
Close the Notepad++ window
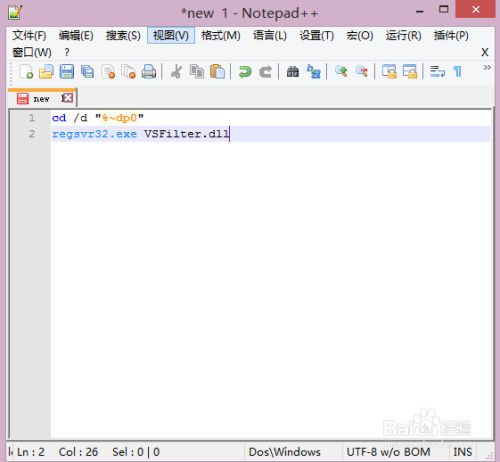pyautogui.click(x=476, y=9)
